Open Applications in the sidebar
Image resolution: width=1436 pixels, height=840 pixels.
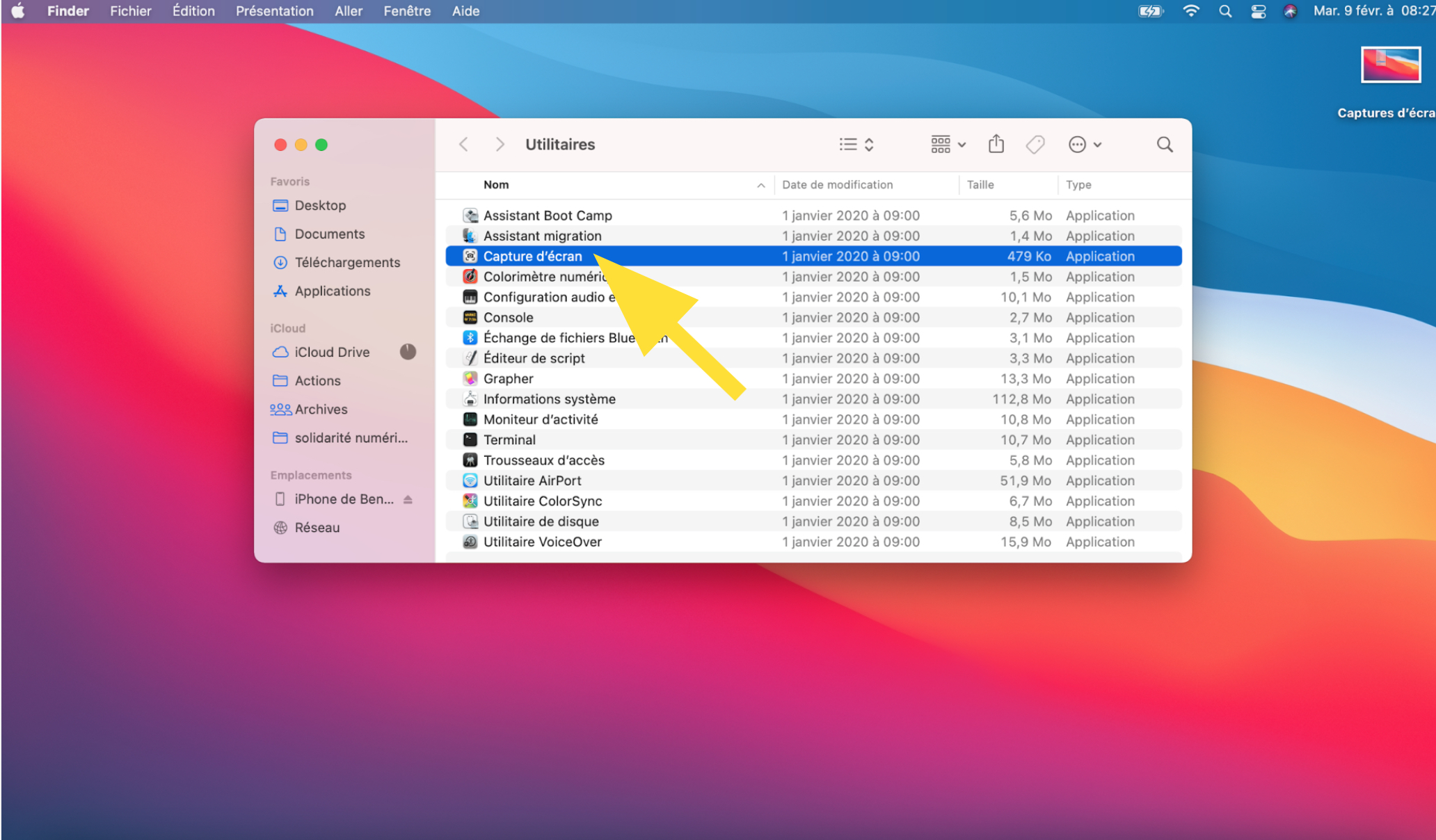321,291
